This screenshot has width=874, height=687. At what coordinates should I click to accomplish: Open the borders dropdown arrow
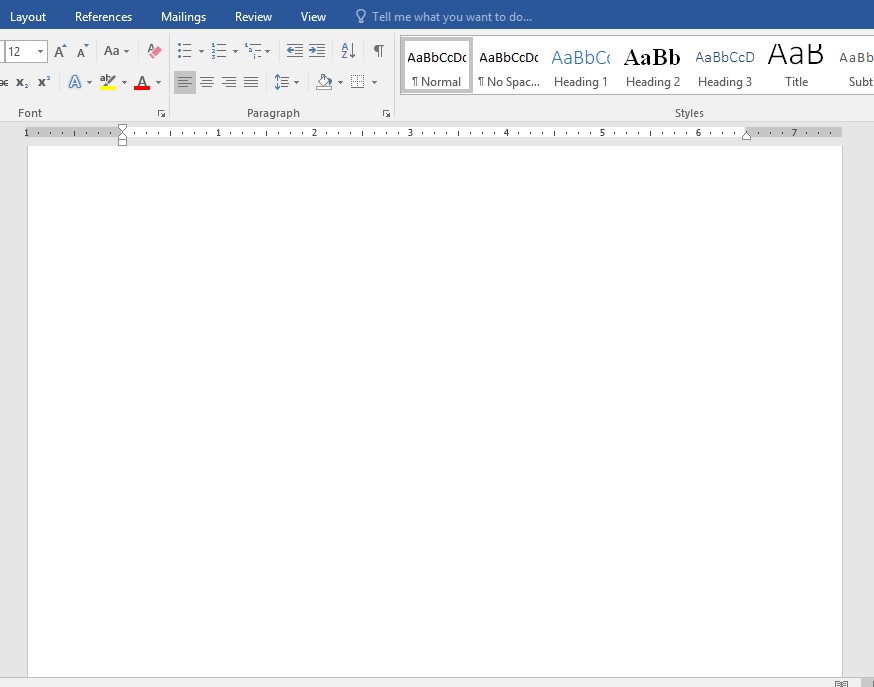[375, 83]
